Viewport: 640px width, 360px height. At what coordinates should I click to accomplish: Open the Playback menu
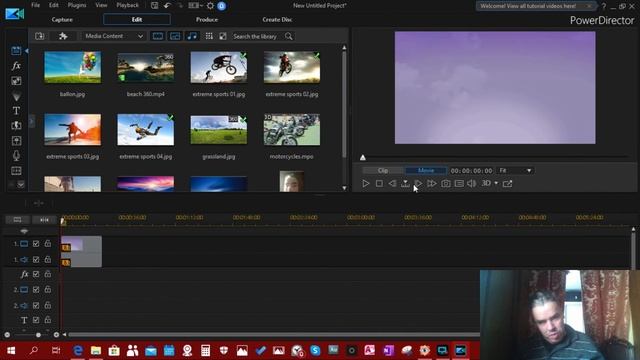click(127, 5)
